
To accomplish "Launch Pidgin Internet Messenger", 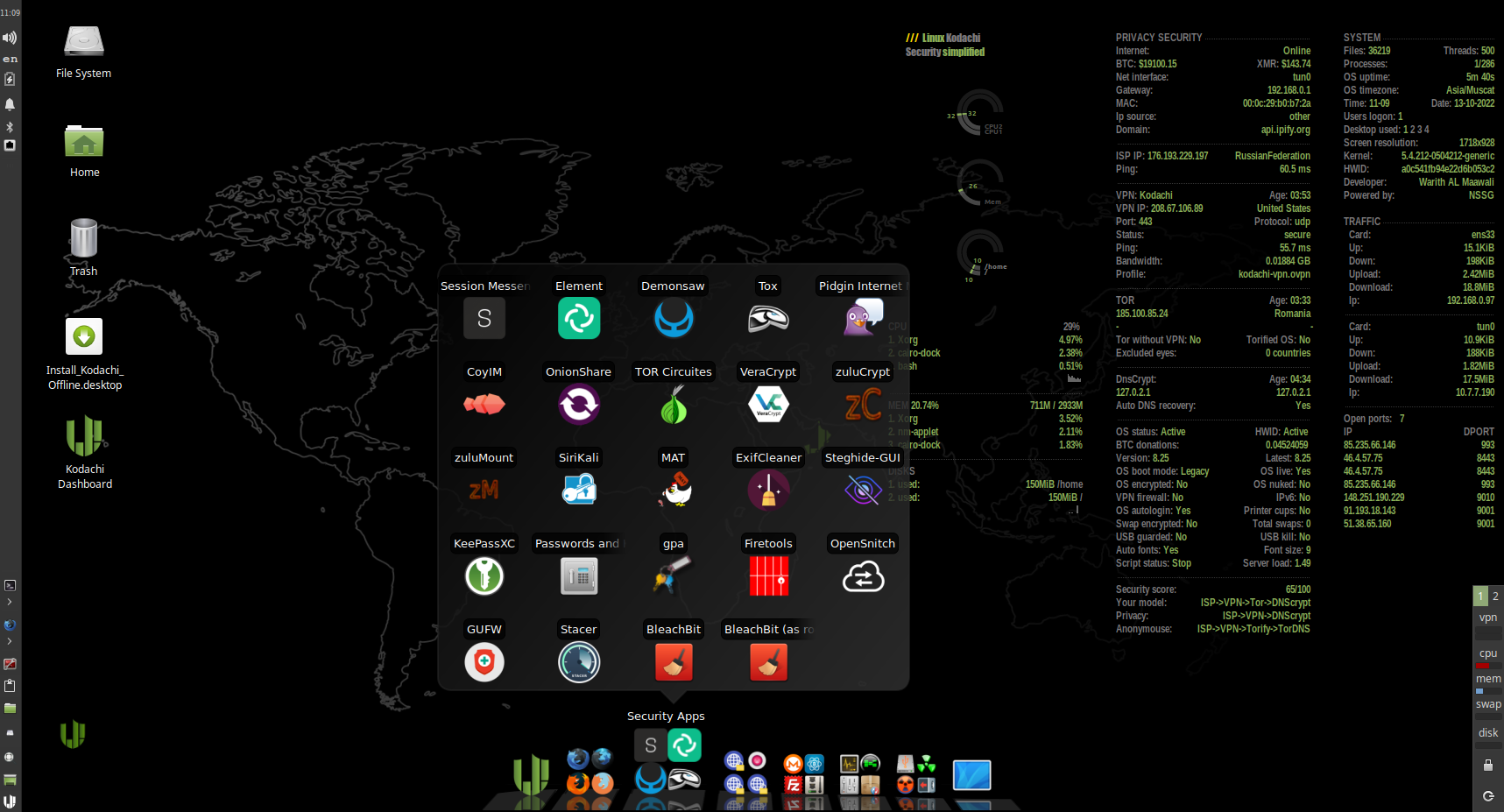I will (x=863, y=318).
